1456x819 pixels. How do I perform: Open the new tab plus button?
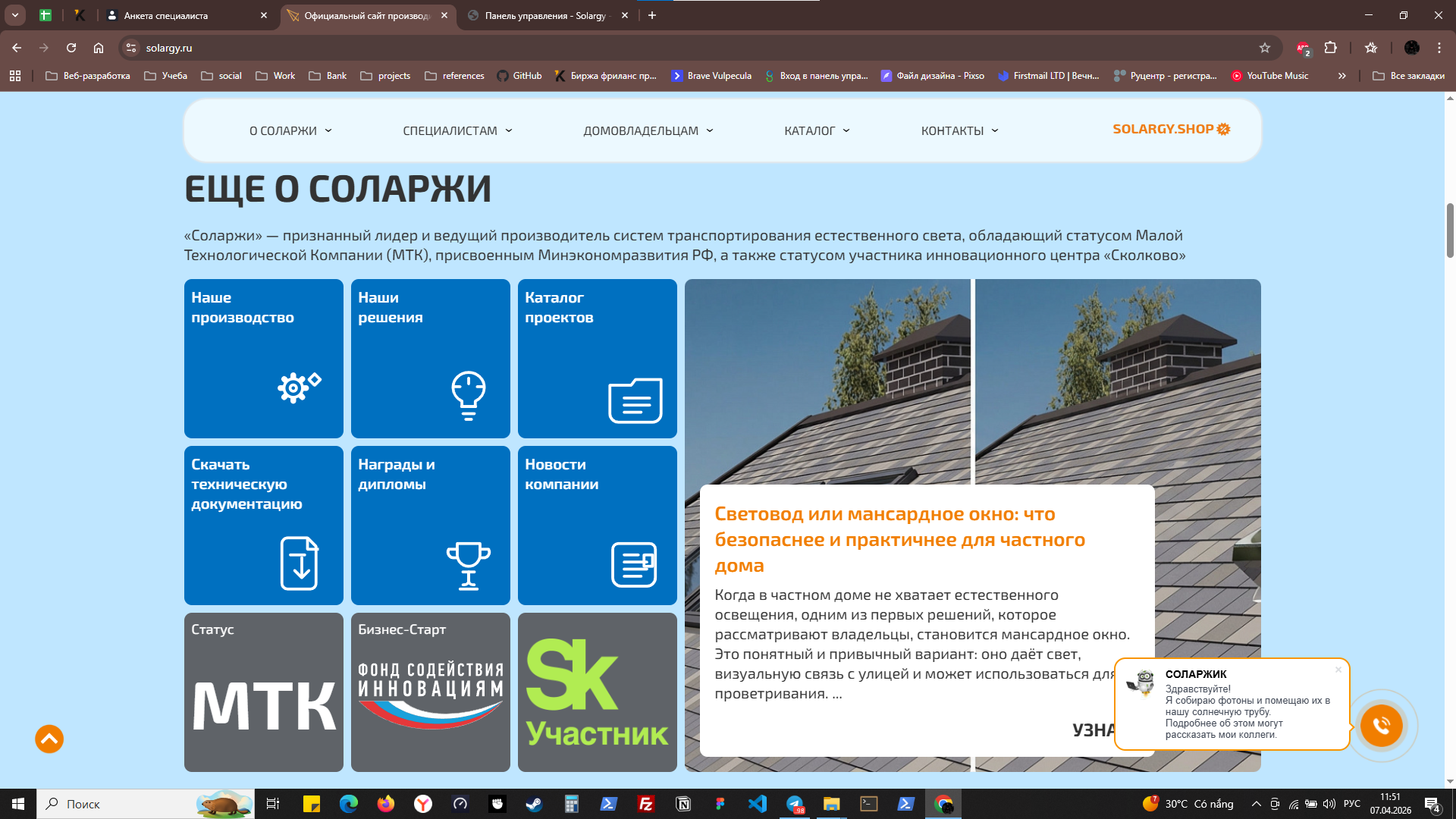click(x=652, y=15)
